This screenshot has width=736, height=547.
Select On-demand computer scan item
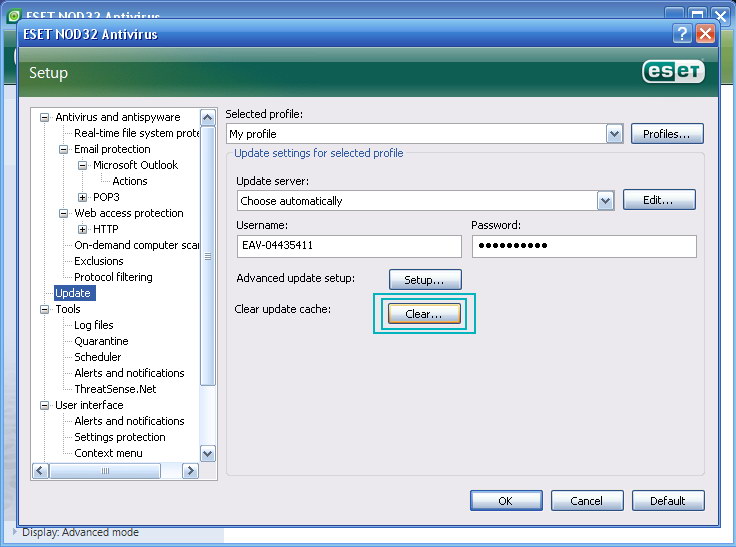(137, 245)
